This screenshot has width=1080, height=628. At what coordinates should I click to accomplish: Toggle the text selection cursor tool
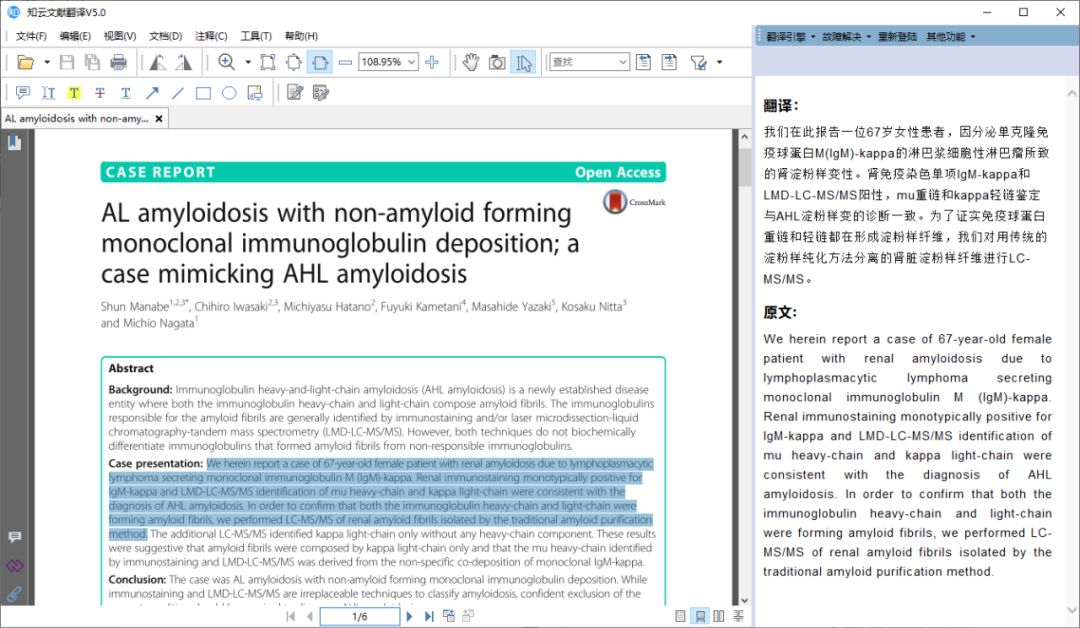tap(523, 63)
